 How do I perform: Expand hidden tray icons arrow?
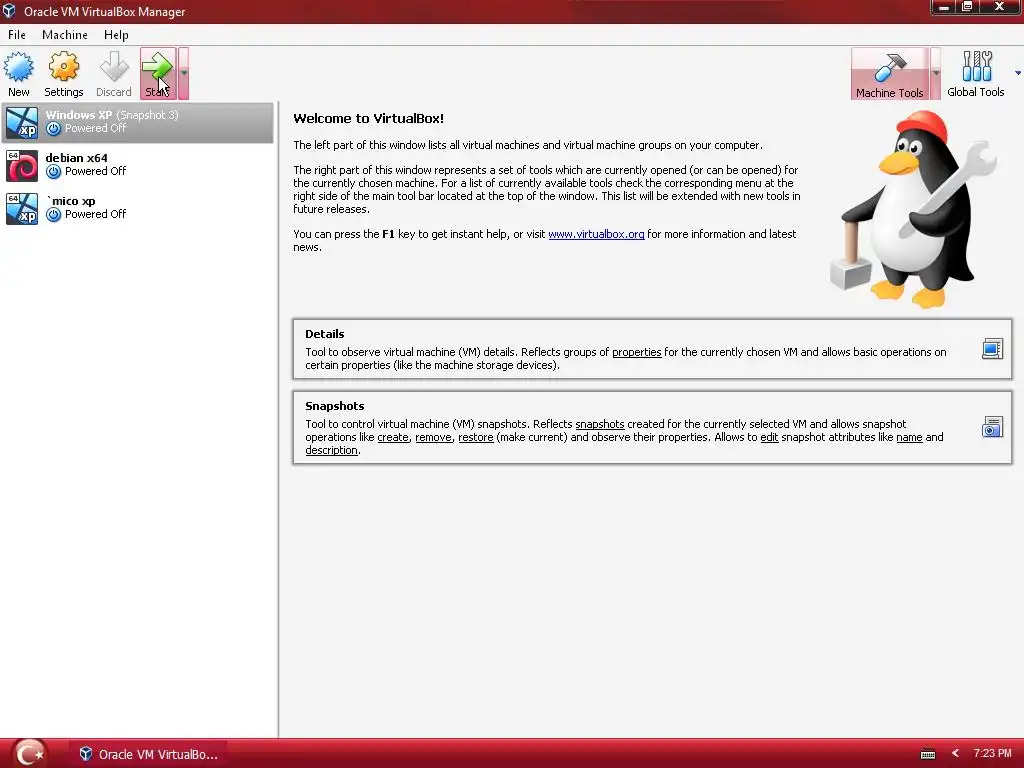tap(955, 754)
